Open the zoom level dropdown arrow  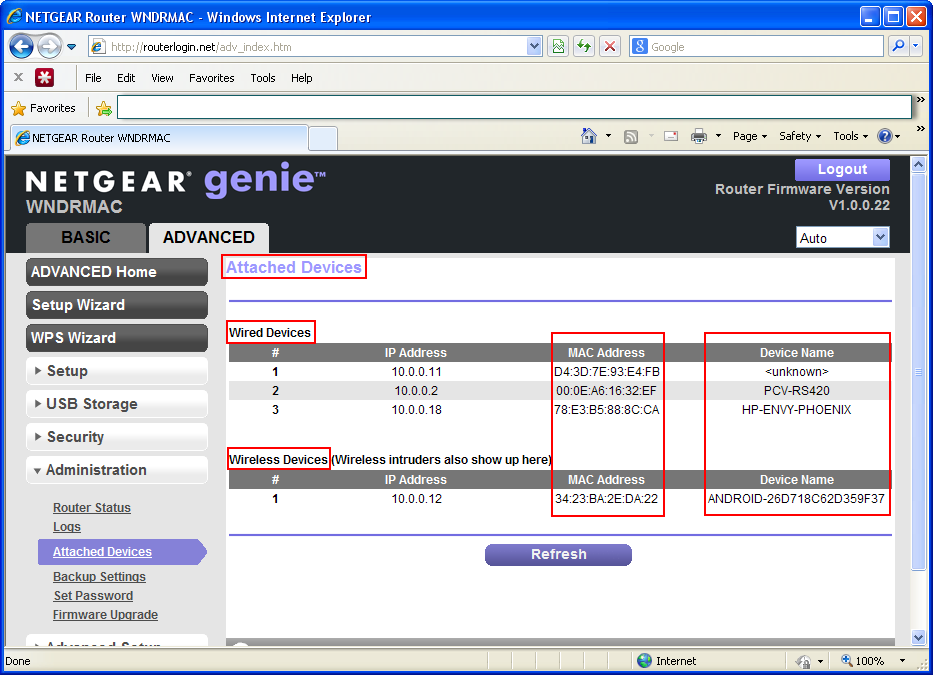903,661
